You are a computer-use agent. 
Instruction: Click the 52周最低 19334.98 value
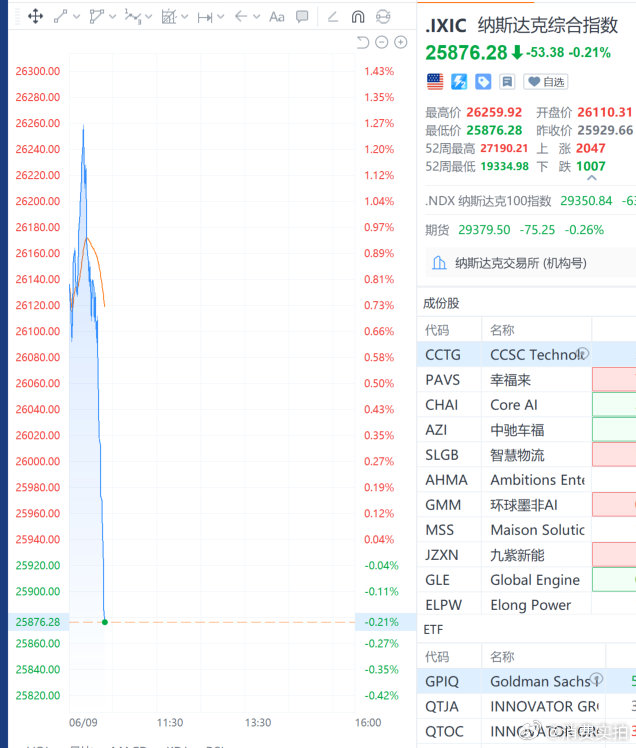[x=504, y=166]
